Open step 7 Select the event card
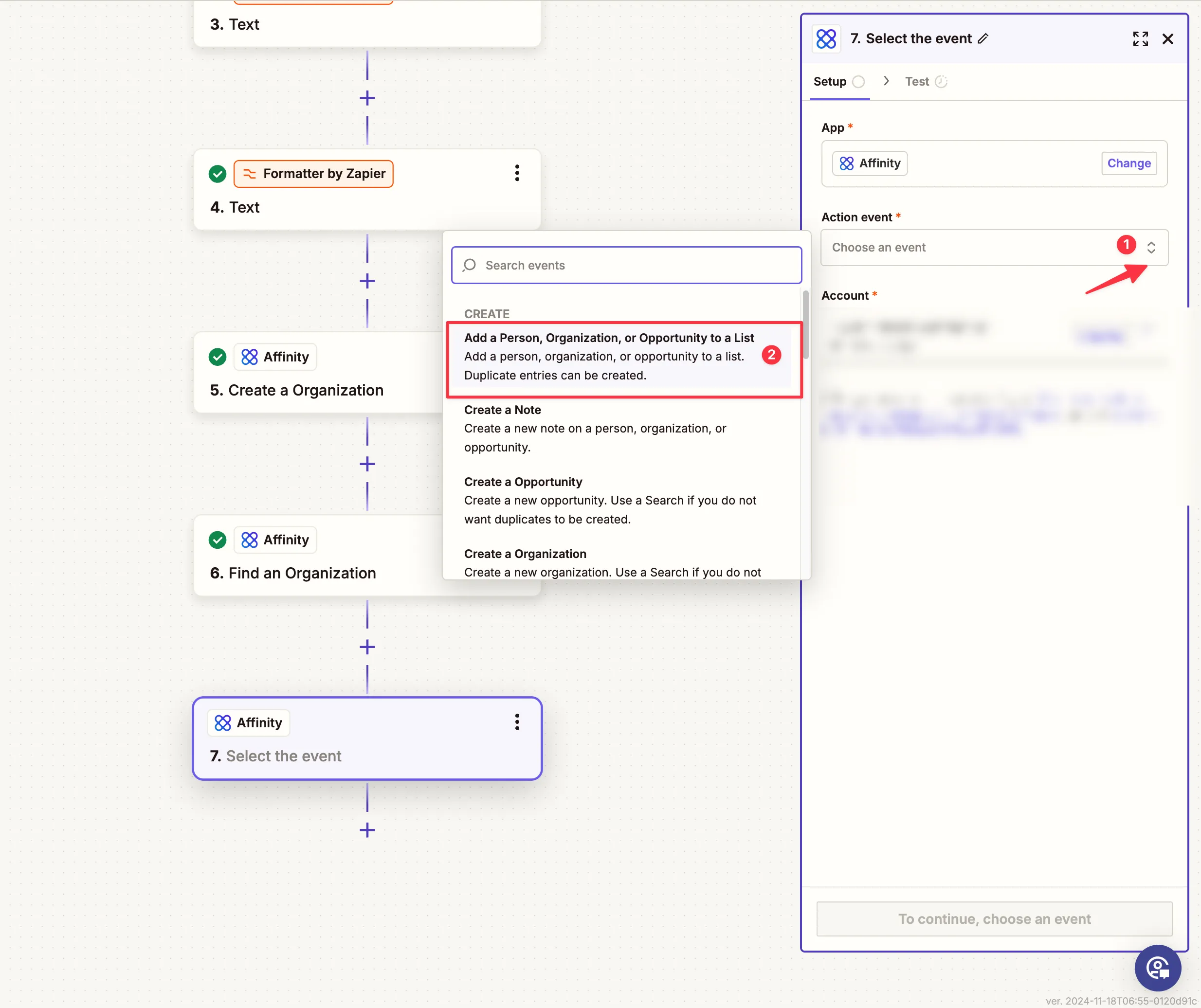This screenshot has height=1008, width=1201. (x=367, y=738)
